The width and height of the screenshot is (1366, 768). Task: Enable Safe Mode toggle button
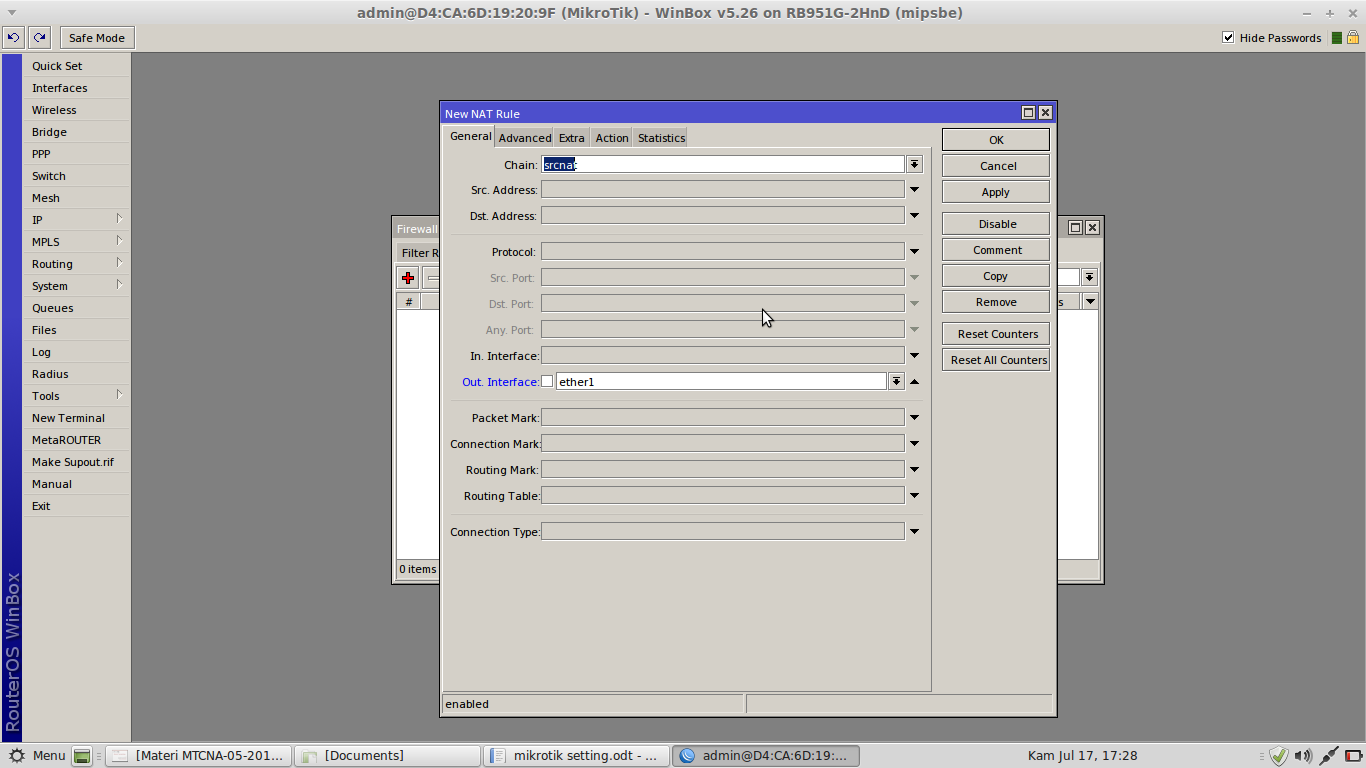coord(97,38)
